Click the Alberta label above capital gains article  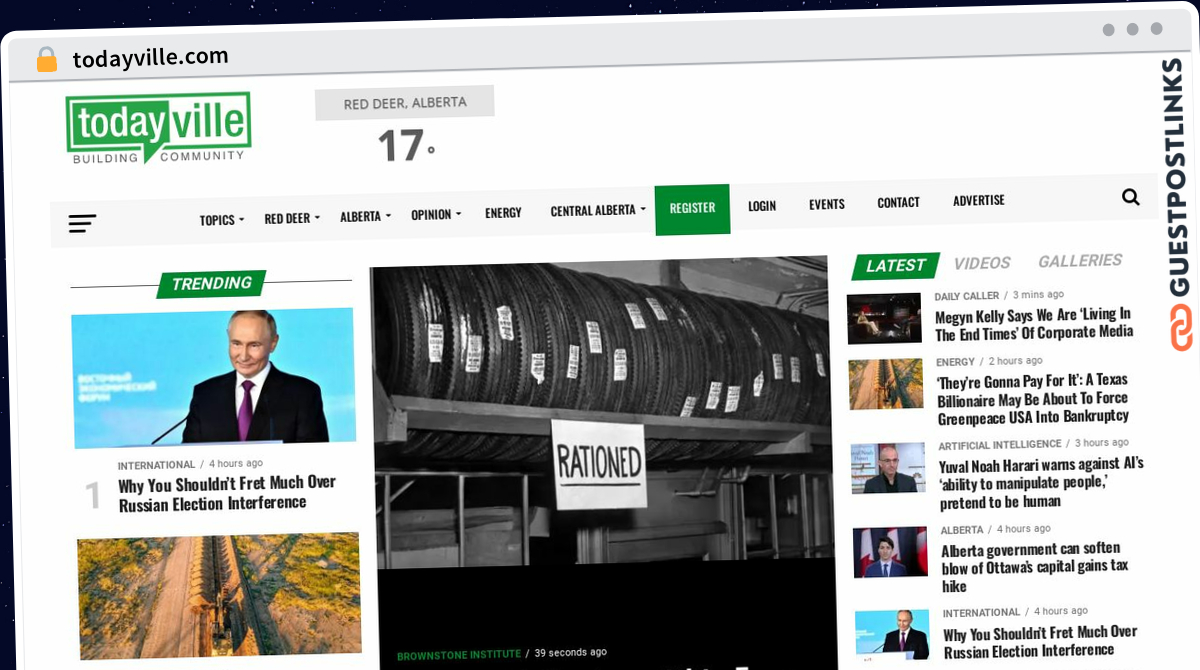coord(963,530)
